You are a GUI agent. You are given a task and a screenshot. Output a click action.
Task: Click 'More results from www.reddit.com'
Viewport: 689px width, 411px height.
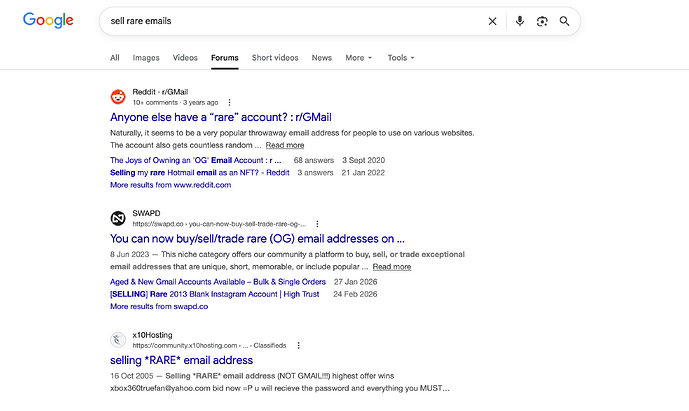(x=170, y=185)
